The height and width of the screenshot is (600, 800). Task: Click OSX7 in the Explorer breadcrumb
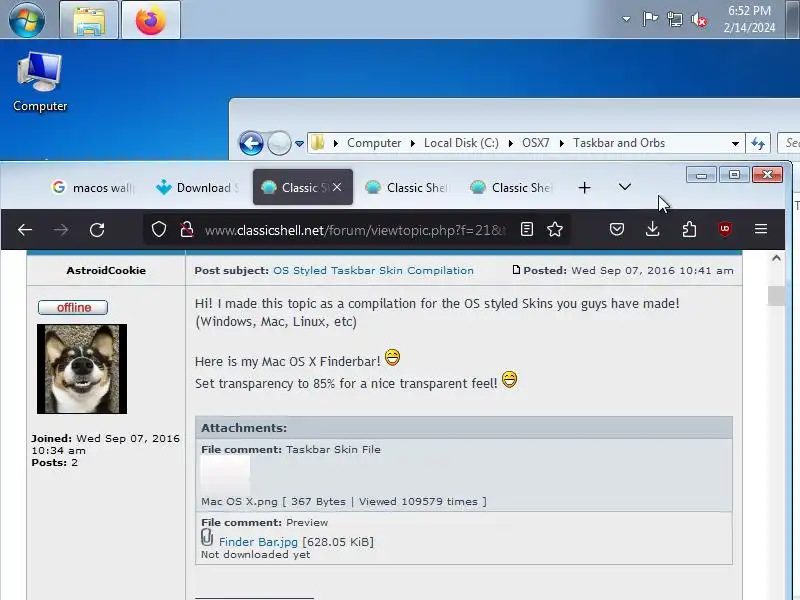click(x=536, y=143)
